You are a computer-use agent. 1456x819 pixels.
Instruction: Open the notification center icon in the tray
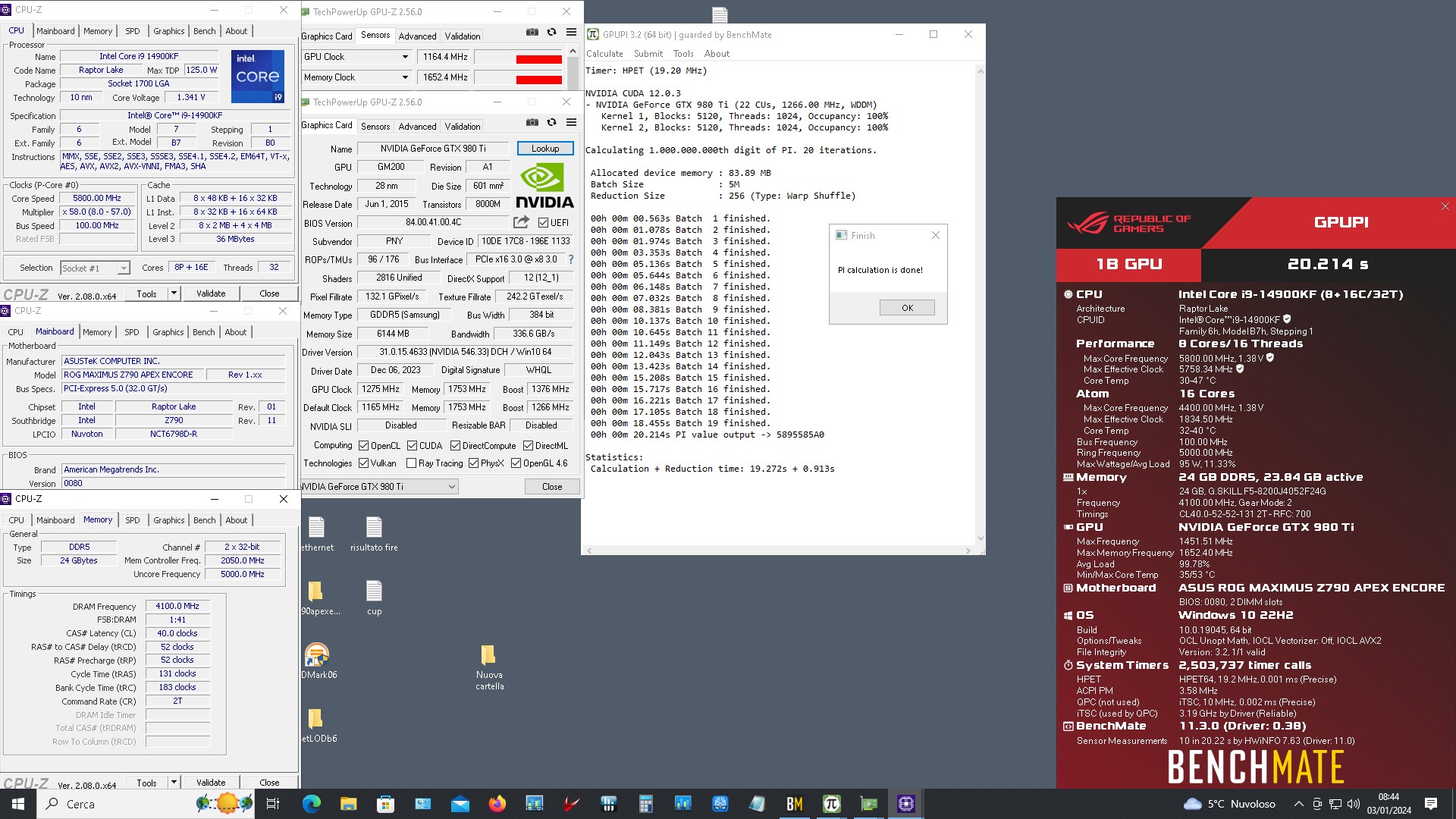click(x=1431, y=804)
